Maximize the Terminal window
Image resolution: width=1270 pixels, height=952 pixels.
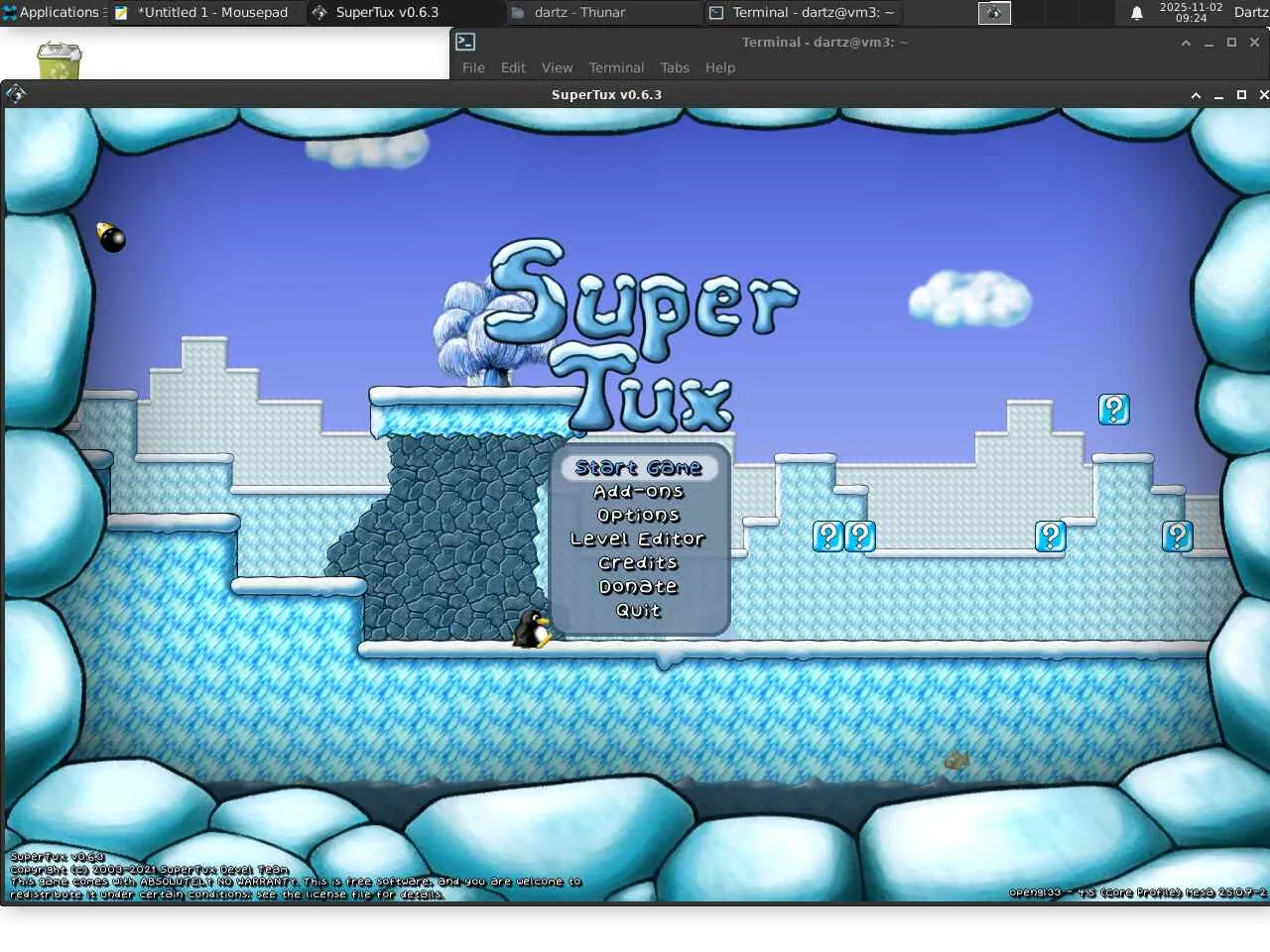(x=1231, y=43)
